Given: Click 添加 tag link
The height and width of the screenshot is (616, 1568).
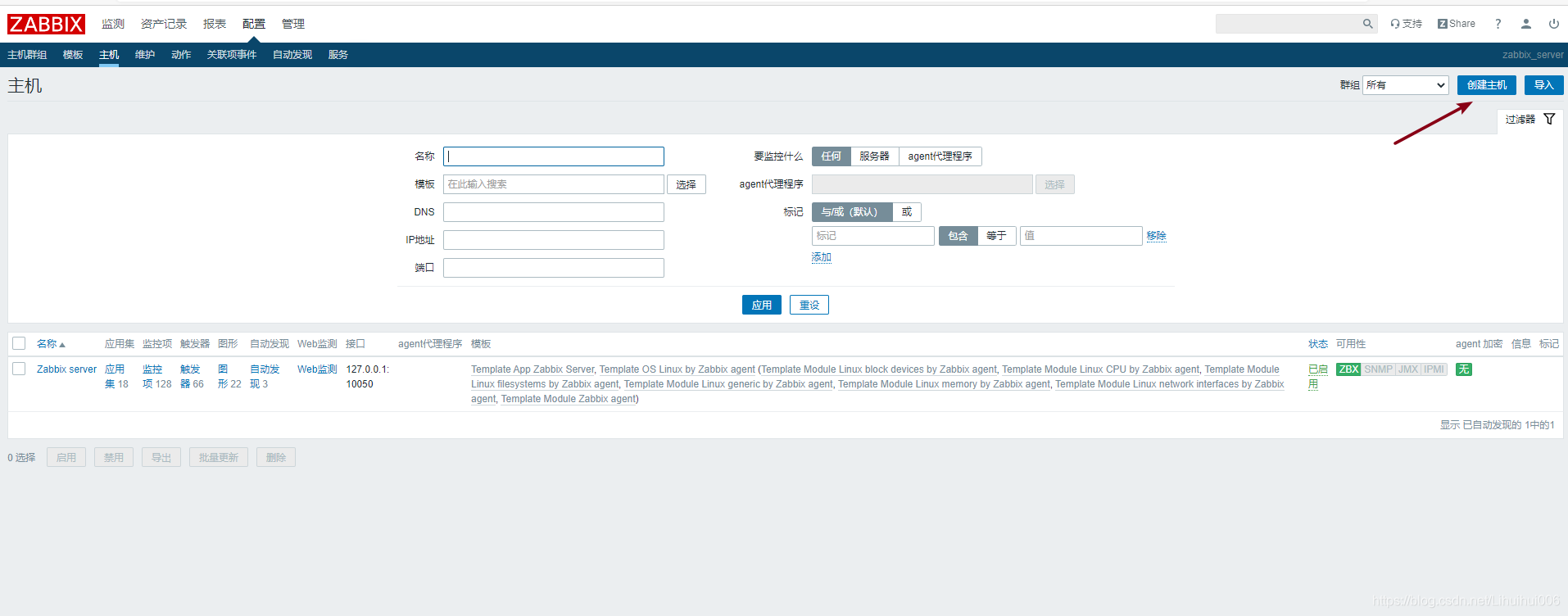Looking at the screenshot, I should tap(821, 257).
